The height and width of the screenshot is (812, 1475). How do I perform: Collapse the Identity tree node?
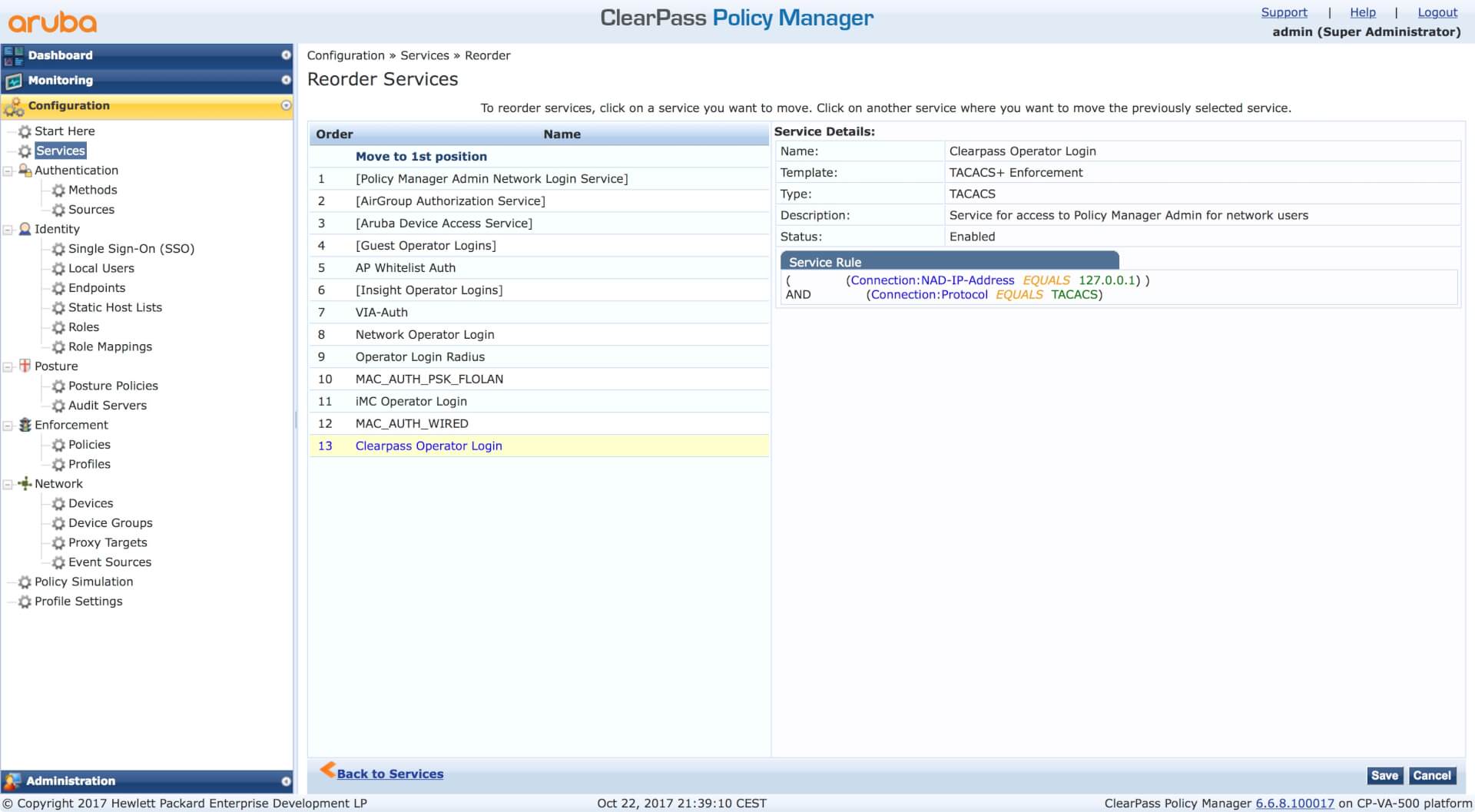point(8,229)
